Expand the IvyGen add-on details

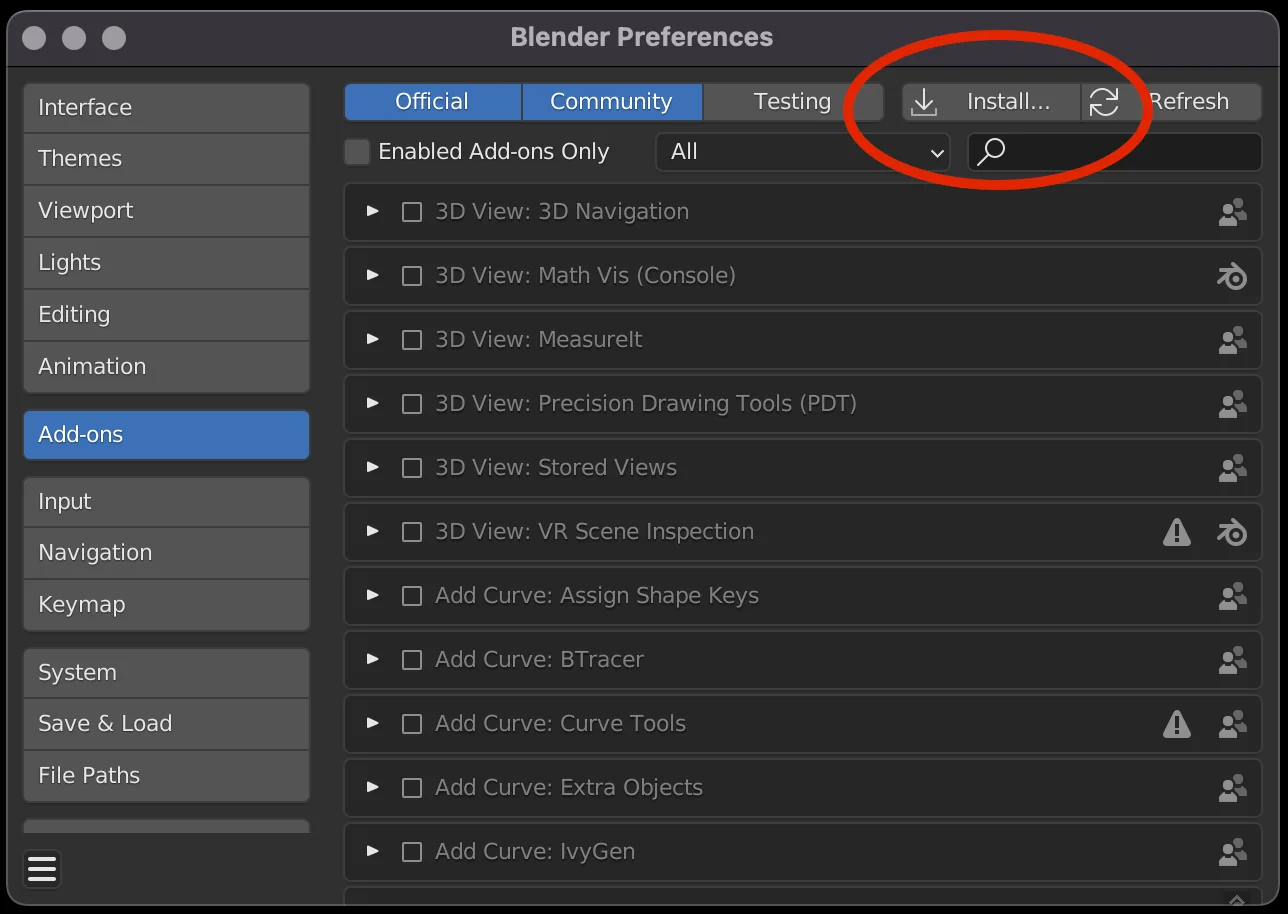coord(373,851)
